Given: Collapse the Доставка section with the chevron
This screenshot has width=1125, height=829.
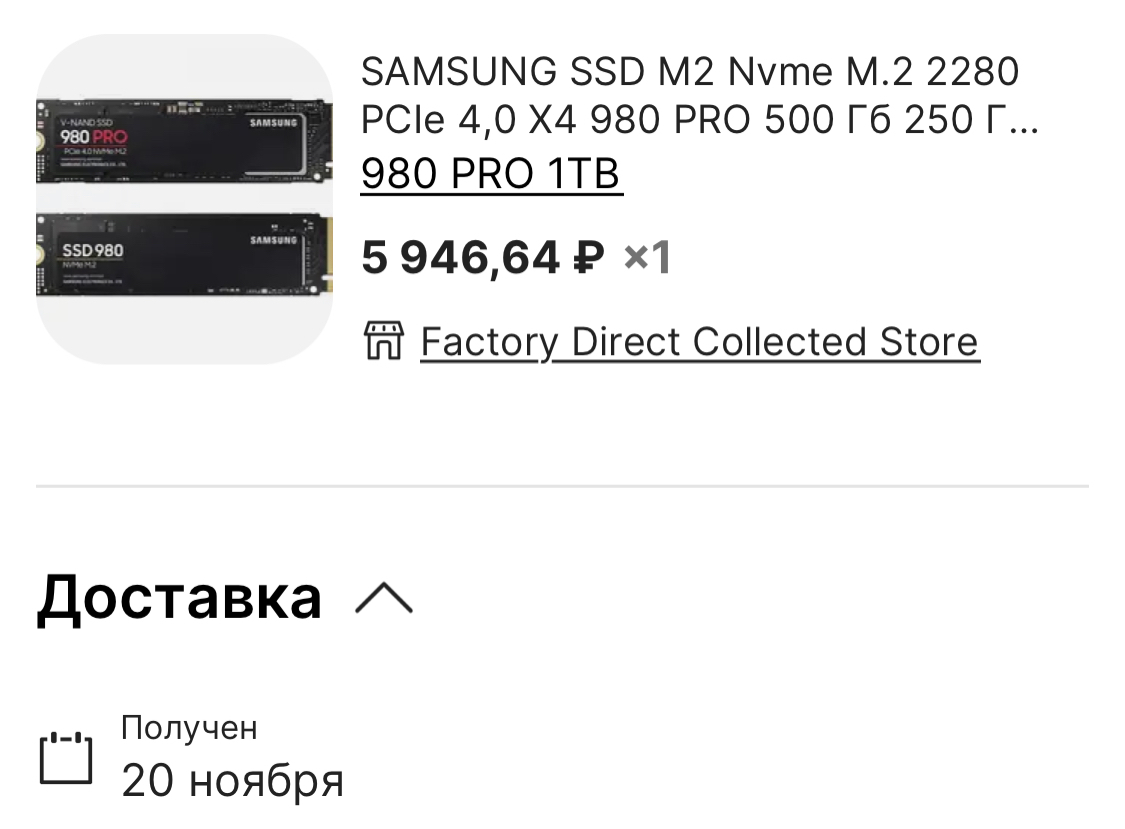Looking at the screenshot, I should tap(384, 598).
